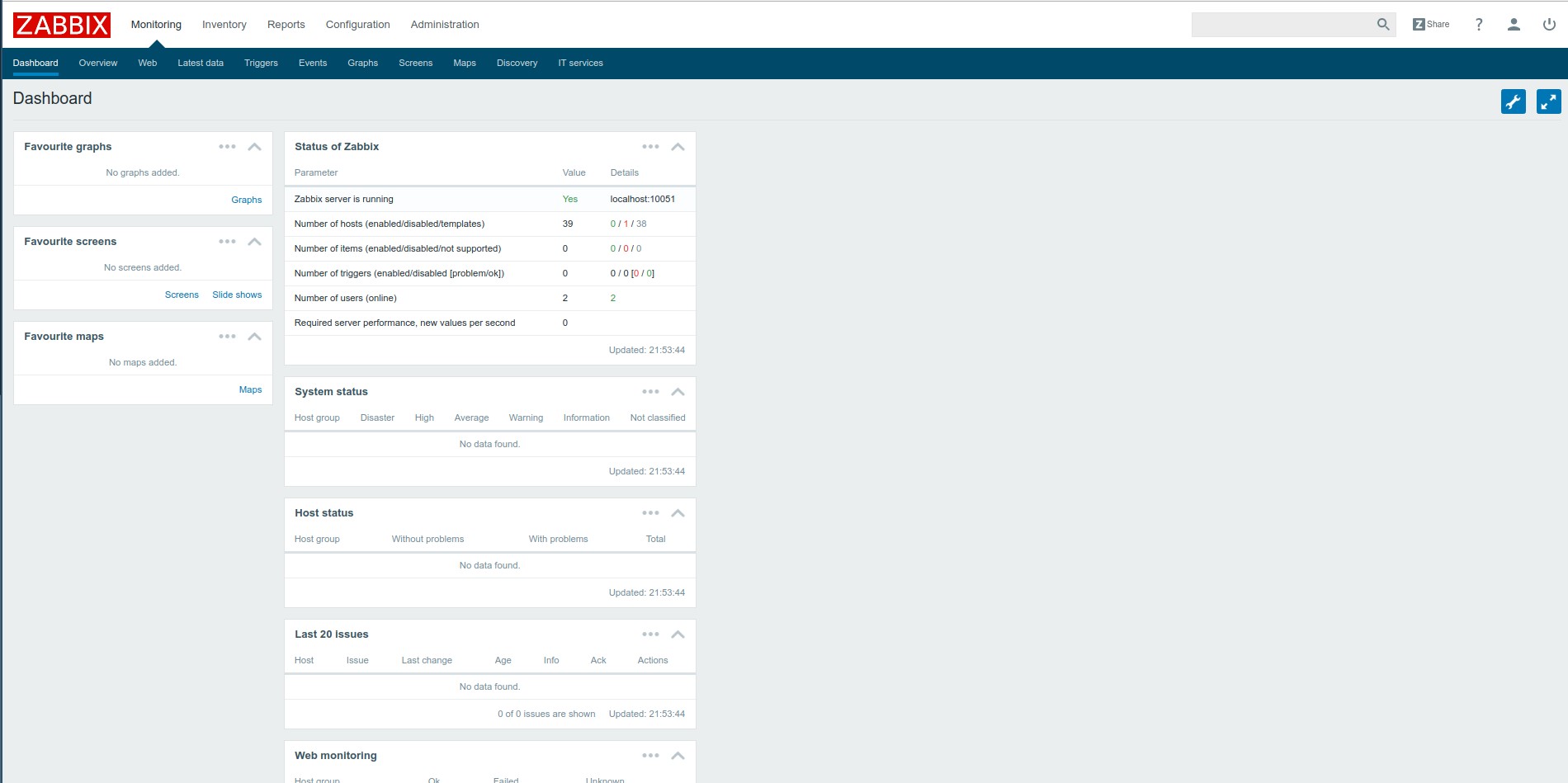The image size is (1568, 783).
Task: Click the search magnifier icon
Action: 1383,25
